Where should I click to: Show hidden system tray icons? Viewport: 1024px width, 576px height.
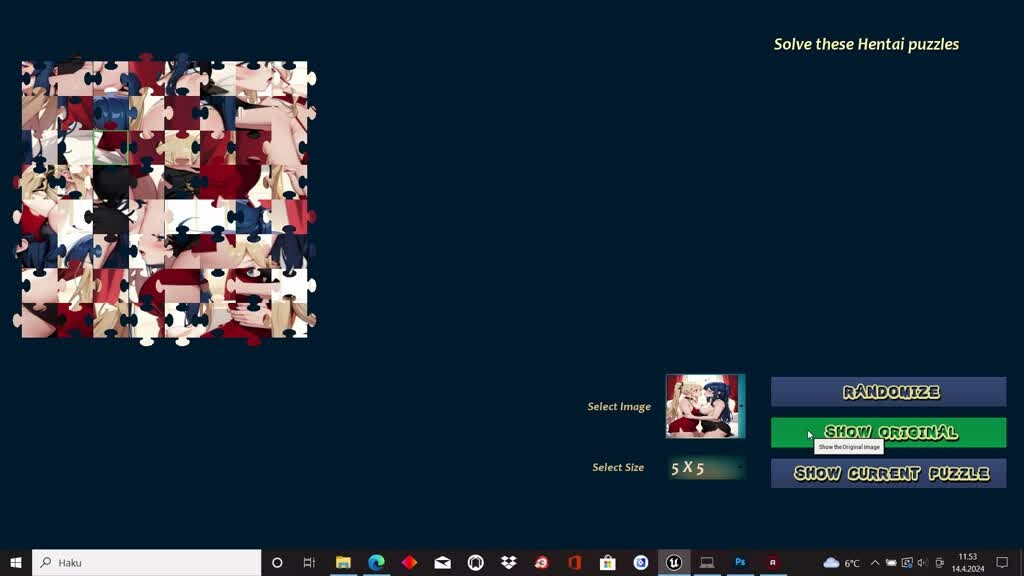875,563
